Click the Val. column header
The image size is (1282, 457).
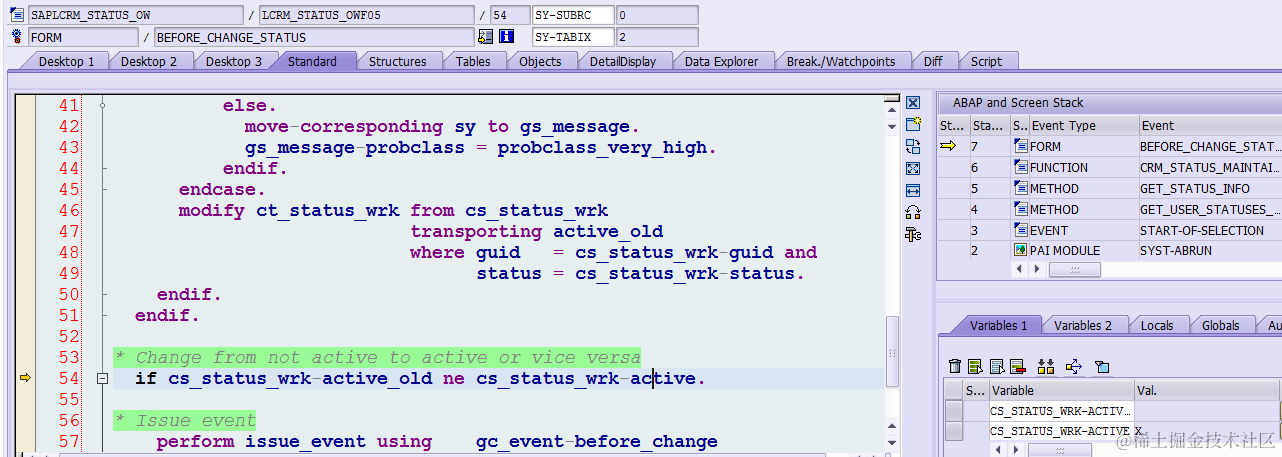[x=1208, y=390]
